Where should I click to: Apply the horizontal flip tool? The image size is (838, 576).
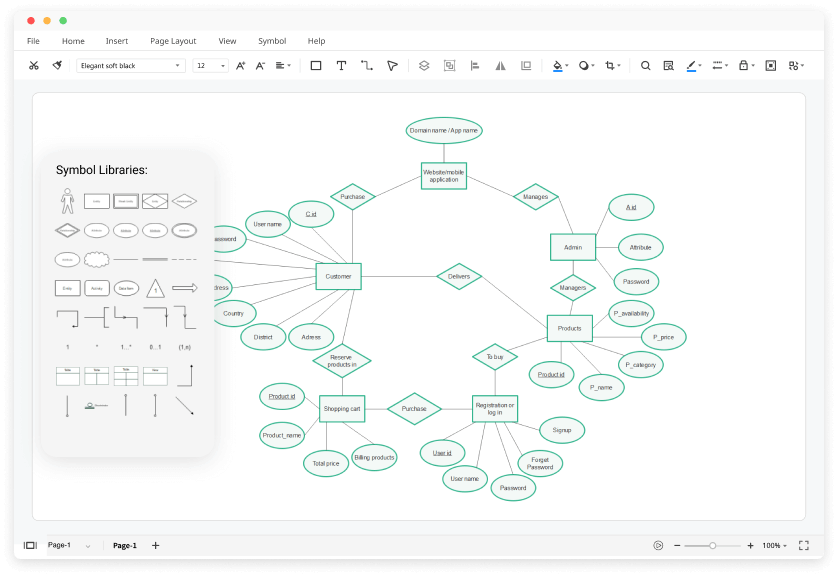pyautogui.click(x=500, y=64)
